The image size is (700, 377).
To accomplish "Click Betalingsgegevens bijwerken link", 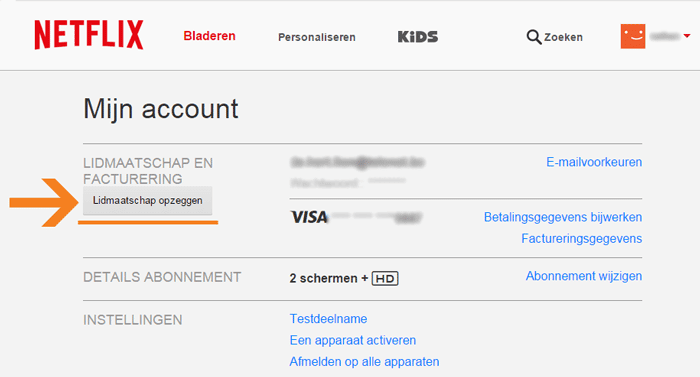I will click(x=562, y=217).
